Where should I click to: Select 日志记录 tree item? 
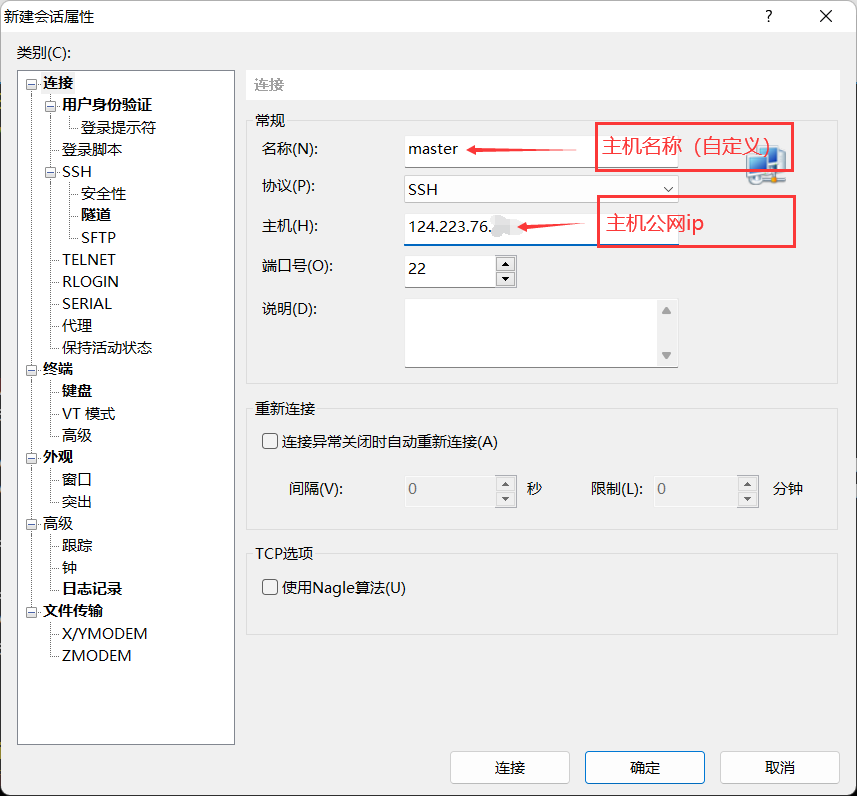[x=92, y=589]
